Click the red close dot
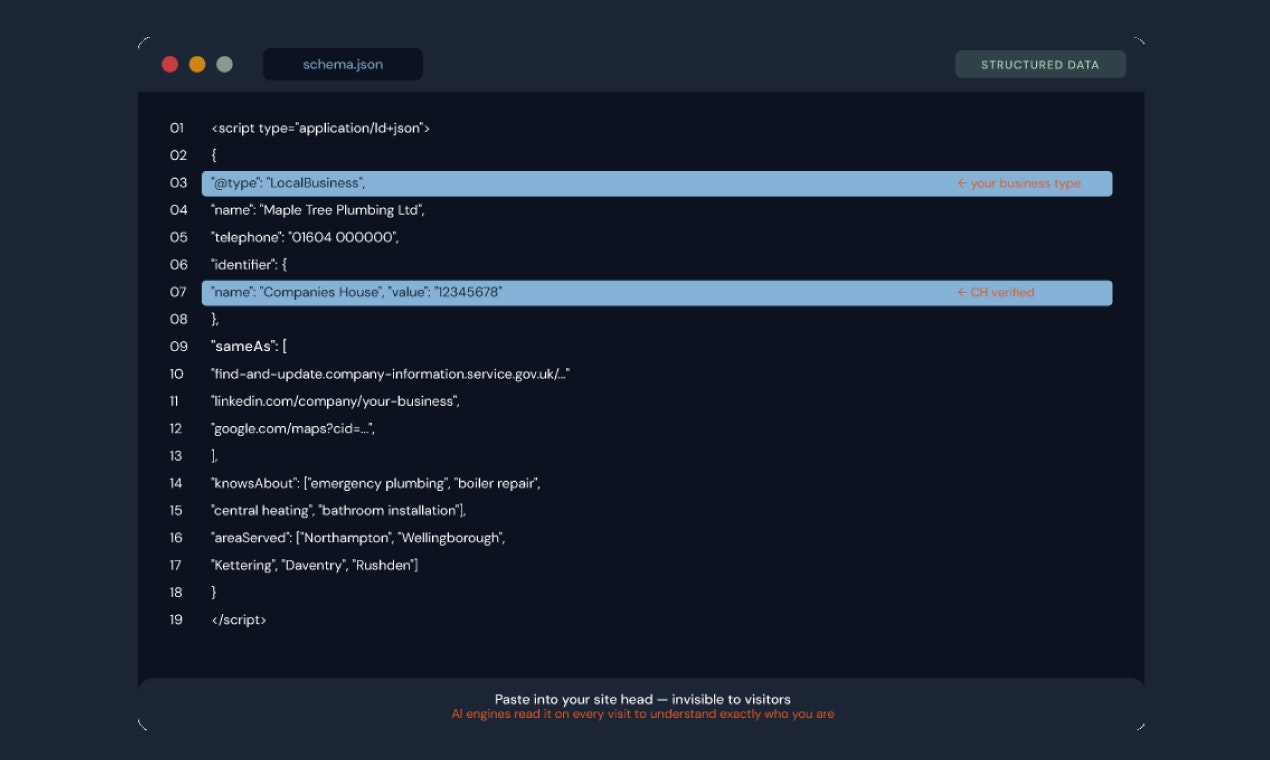The image size is (1270, 760). 170,64
